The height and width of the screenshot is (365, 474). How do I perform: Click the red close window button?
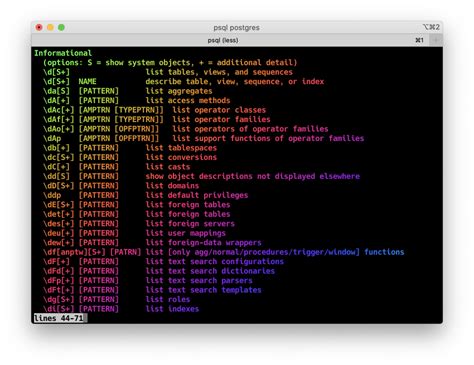(x=39, y=27)
